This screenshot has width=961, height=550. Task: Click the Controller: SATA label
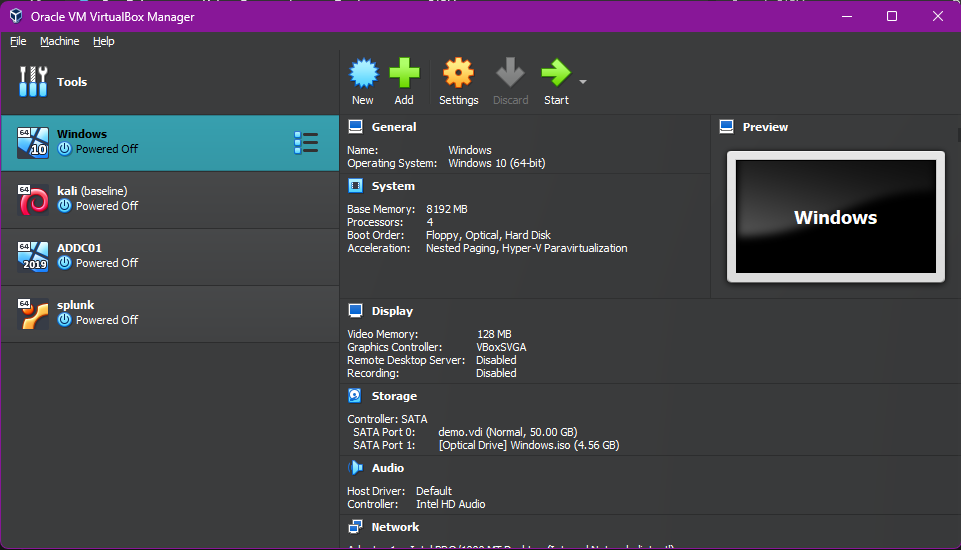click(387, 419)
